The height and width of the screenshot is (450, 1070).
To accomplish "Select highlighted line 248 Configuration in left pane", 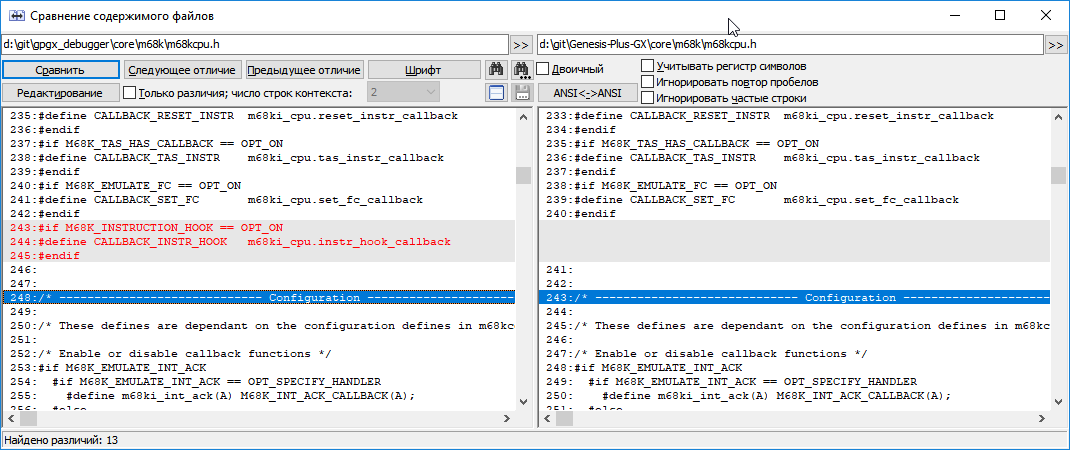I will coord(258,298).
